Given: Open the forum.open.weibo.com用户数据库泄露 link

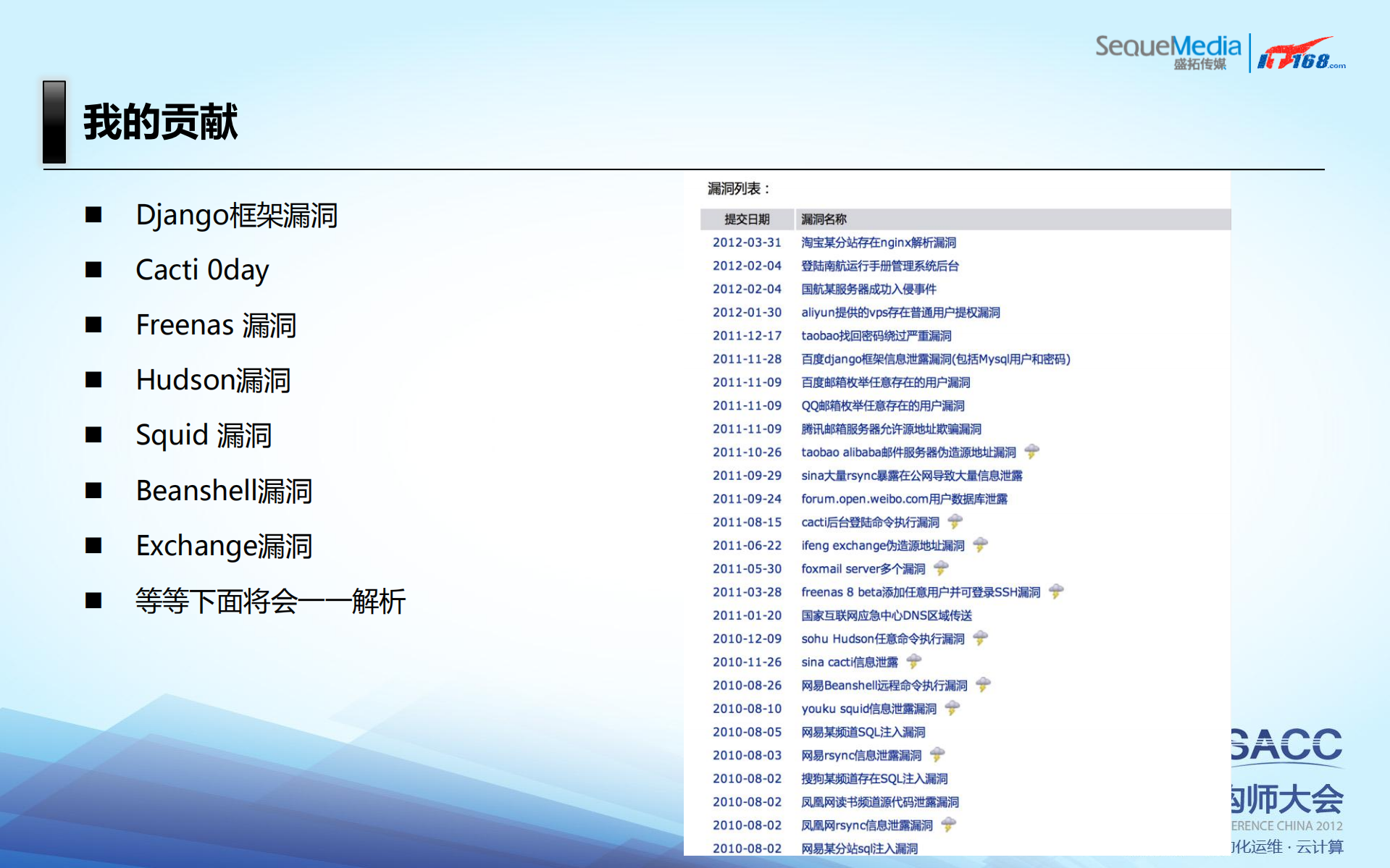Looking at the screenshot, I should point(905,499).
